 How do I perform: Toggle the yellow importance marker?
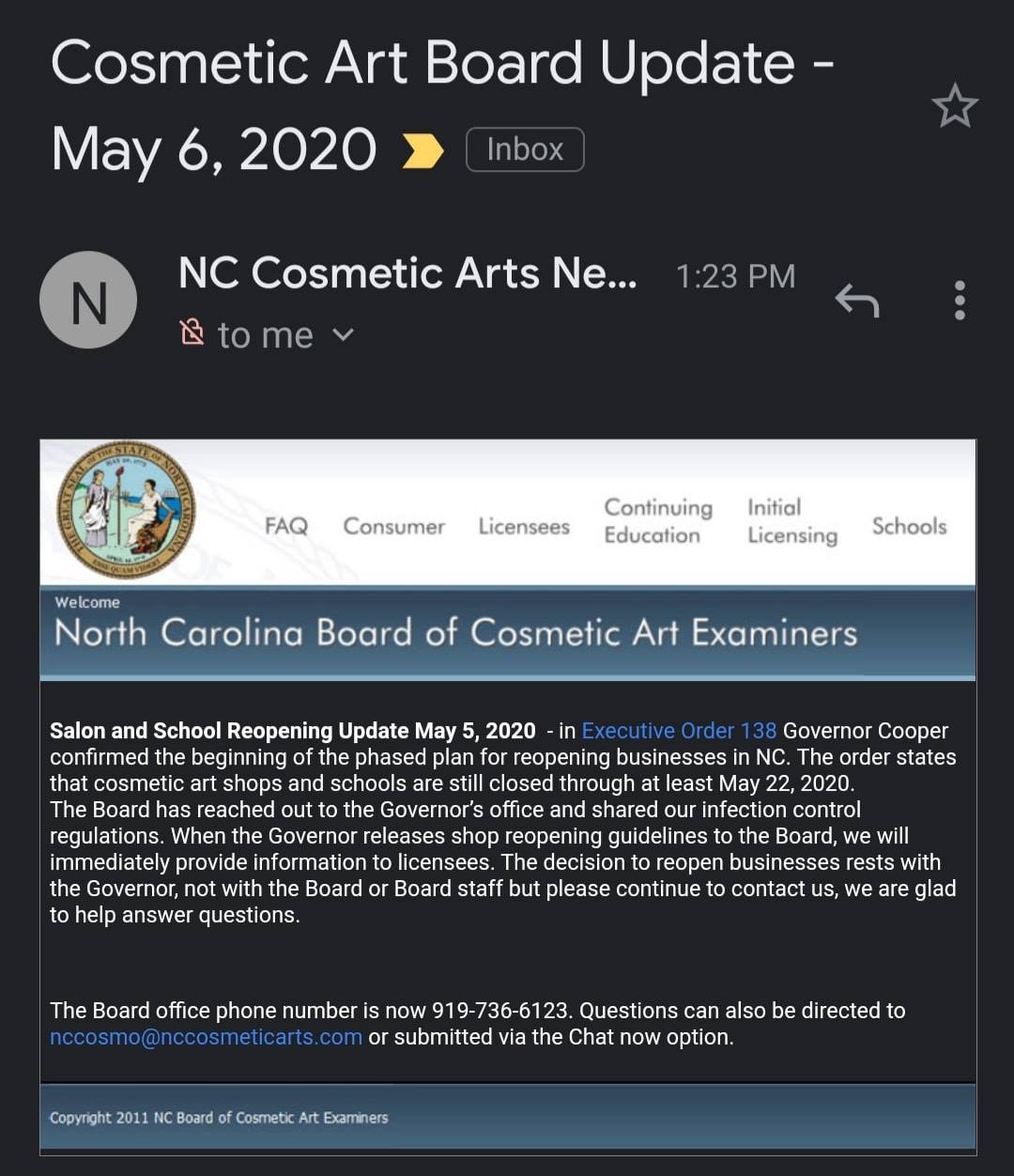[422, 150]
